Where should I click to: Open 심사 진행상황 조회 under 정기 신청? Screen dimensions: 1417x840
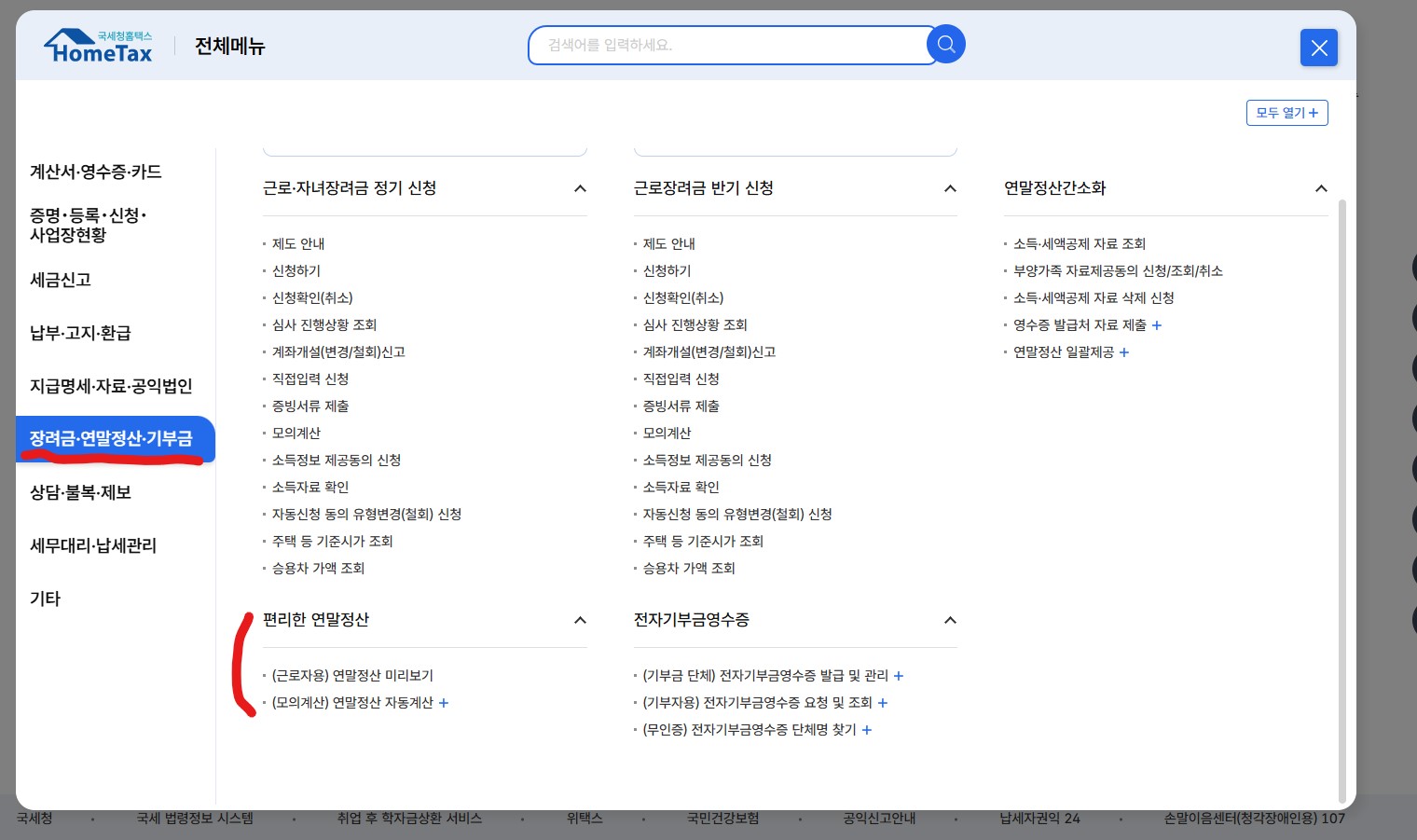324,325
